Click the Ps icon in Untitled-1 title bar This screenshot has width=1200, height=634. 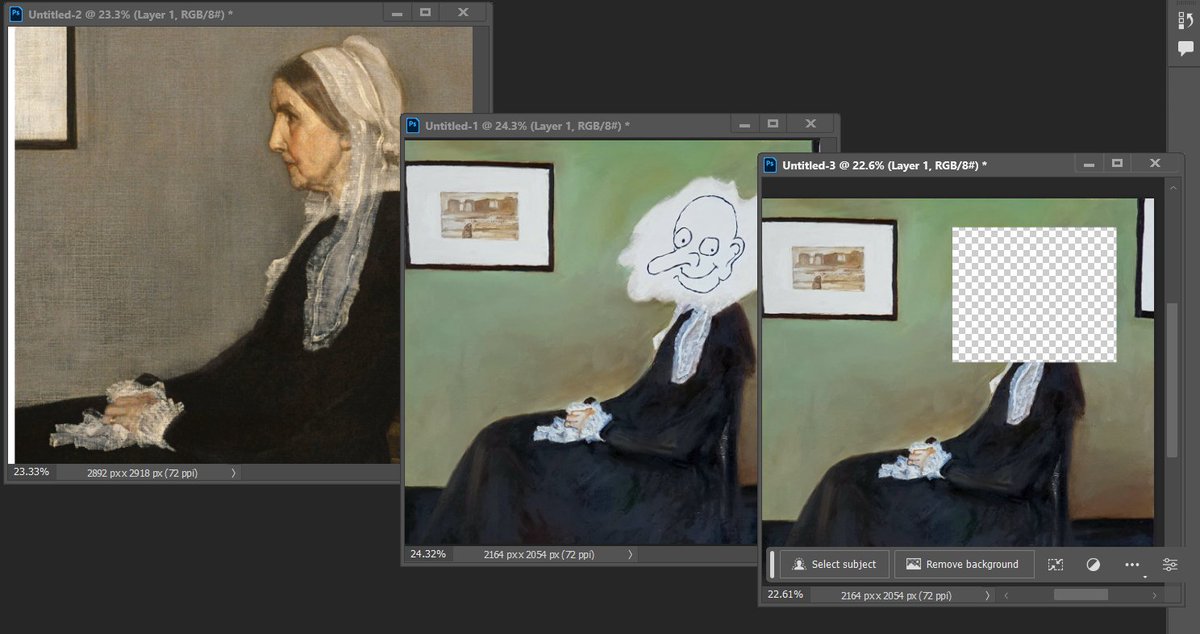pyautogui.click(x=411, y=125)
